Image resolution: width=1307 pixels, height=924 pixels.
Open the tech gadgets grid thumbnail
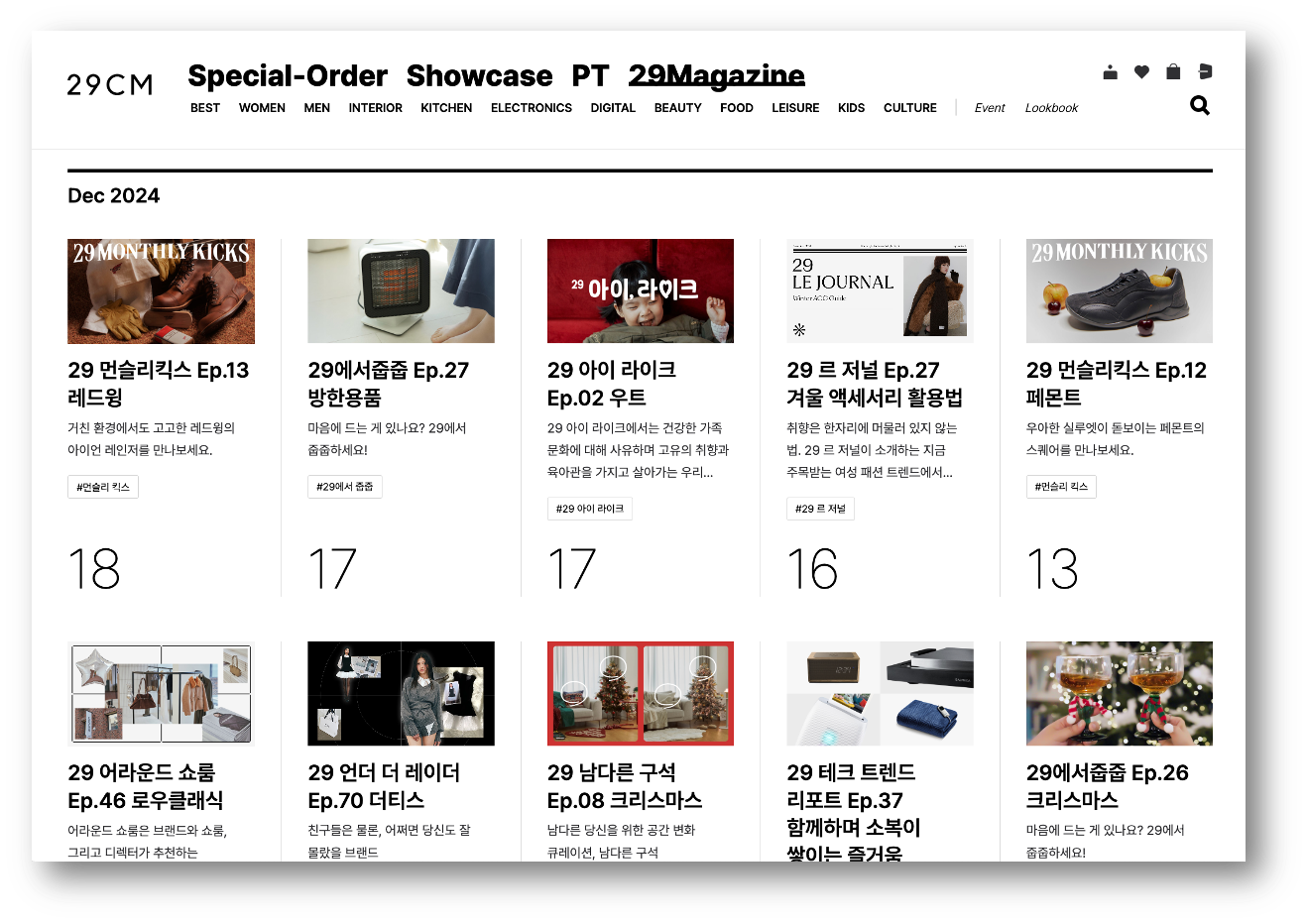pyautogui.click(x=880, y=693)
